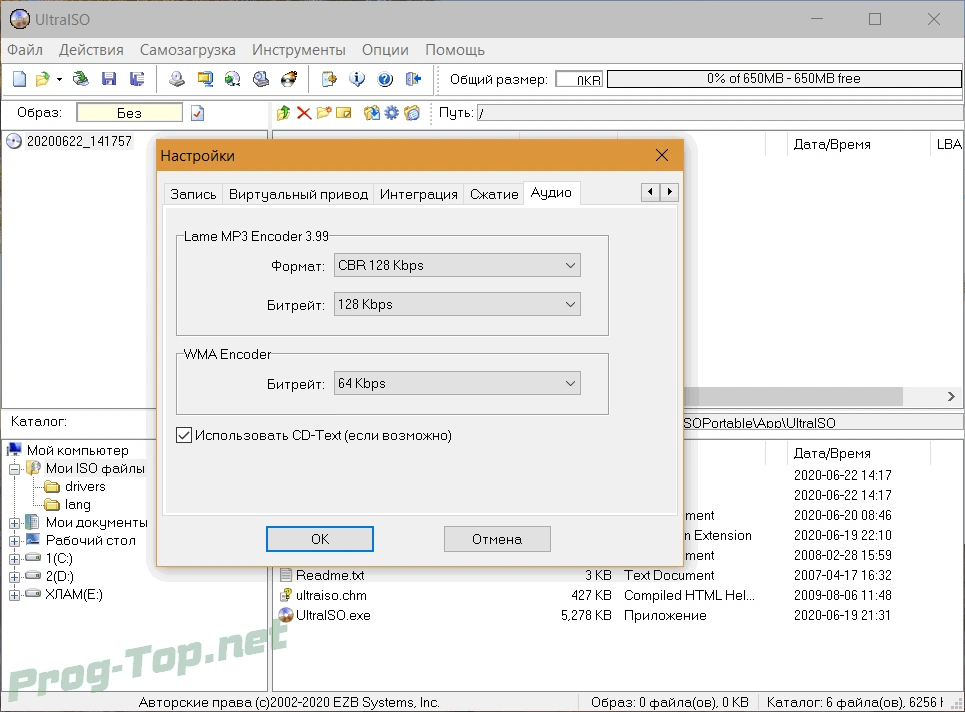Click the Options wrench icon in toolbar
The width and height of the screenshot is (965, 712).
tap(329, 79)
